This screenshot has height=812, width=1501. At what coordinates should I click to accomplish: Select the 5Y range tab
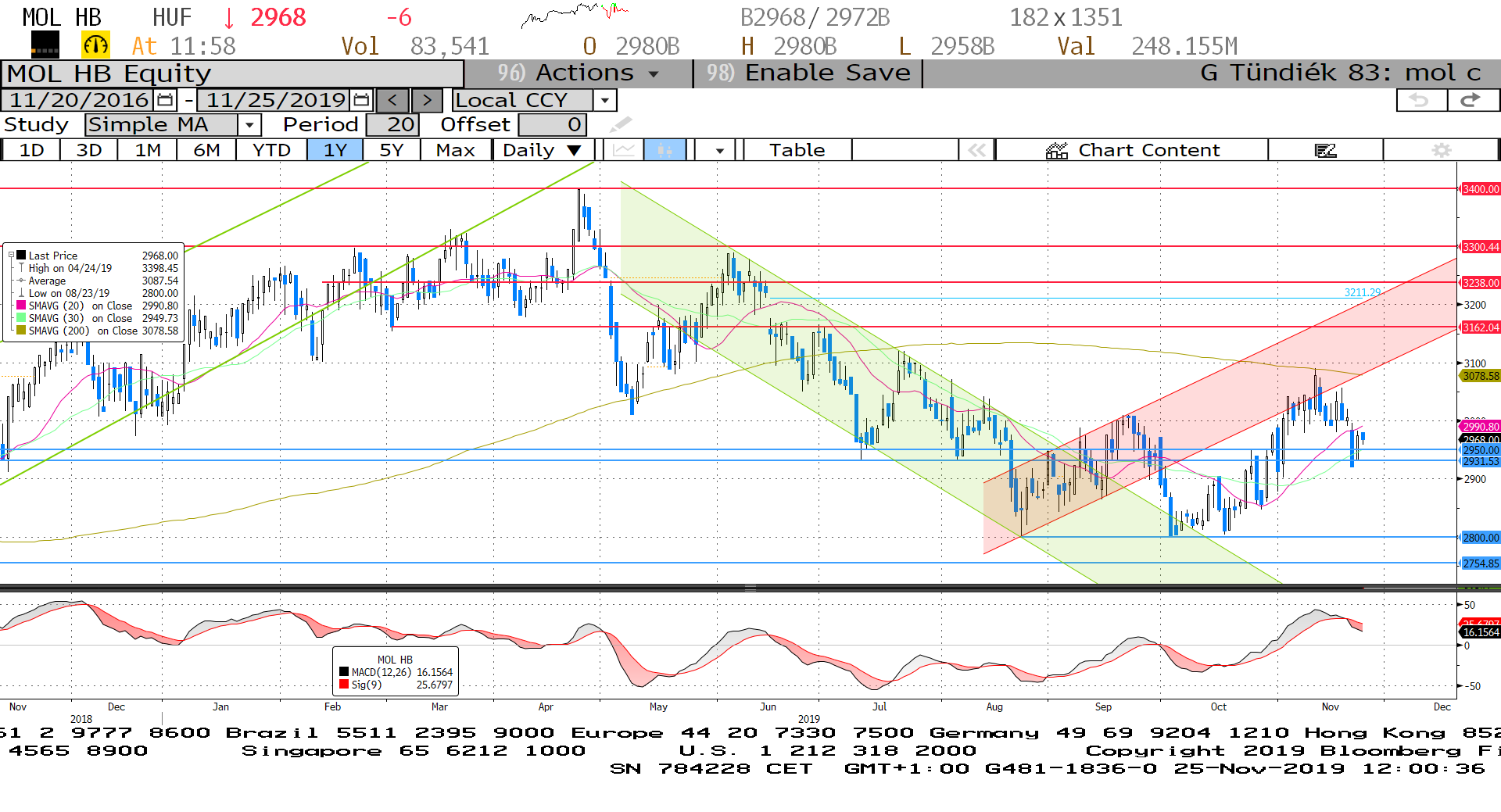pos(391,150)
